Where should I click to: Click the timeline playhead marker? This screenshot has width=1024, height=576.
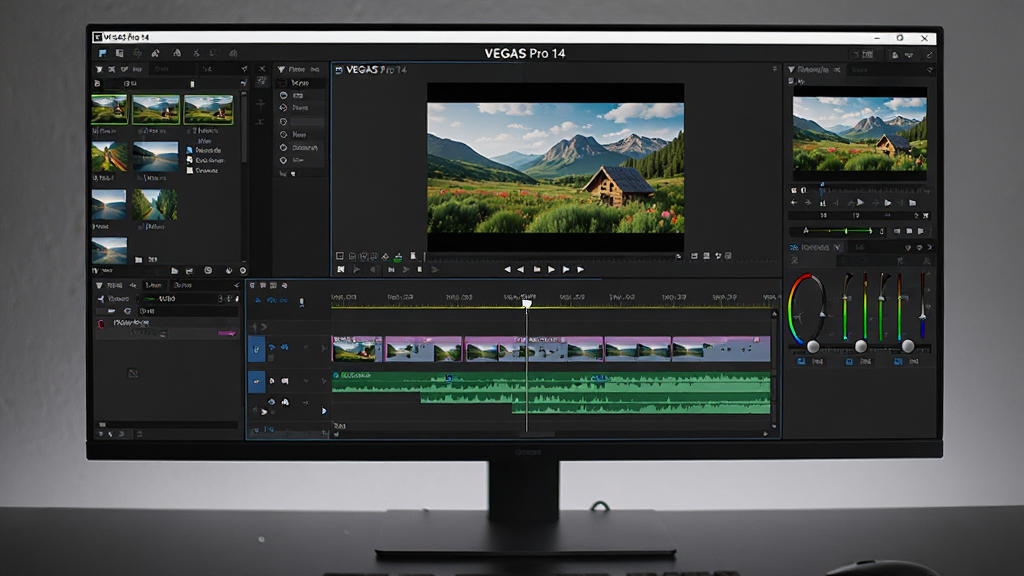point(526,304)
